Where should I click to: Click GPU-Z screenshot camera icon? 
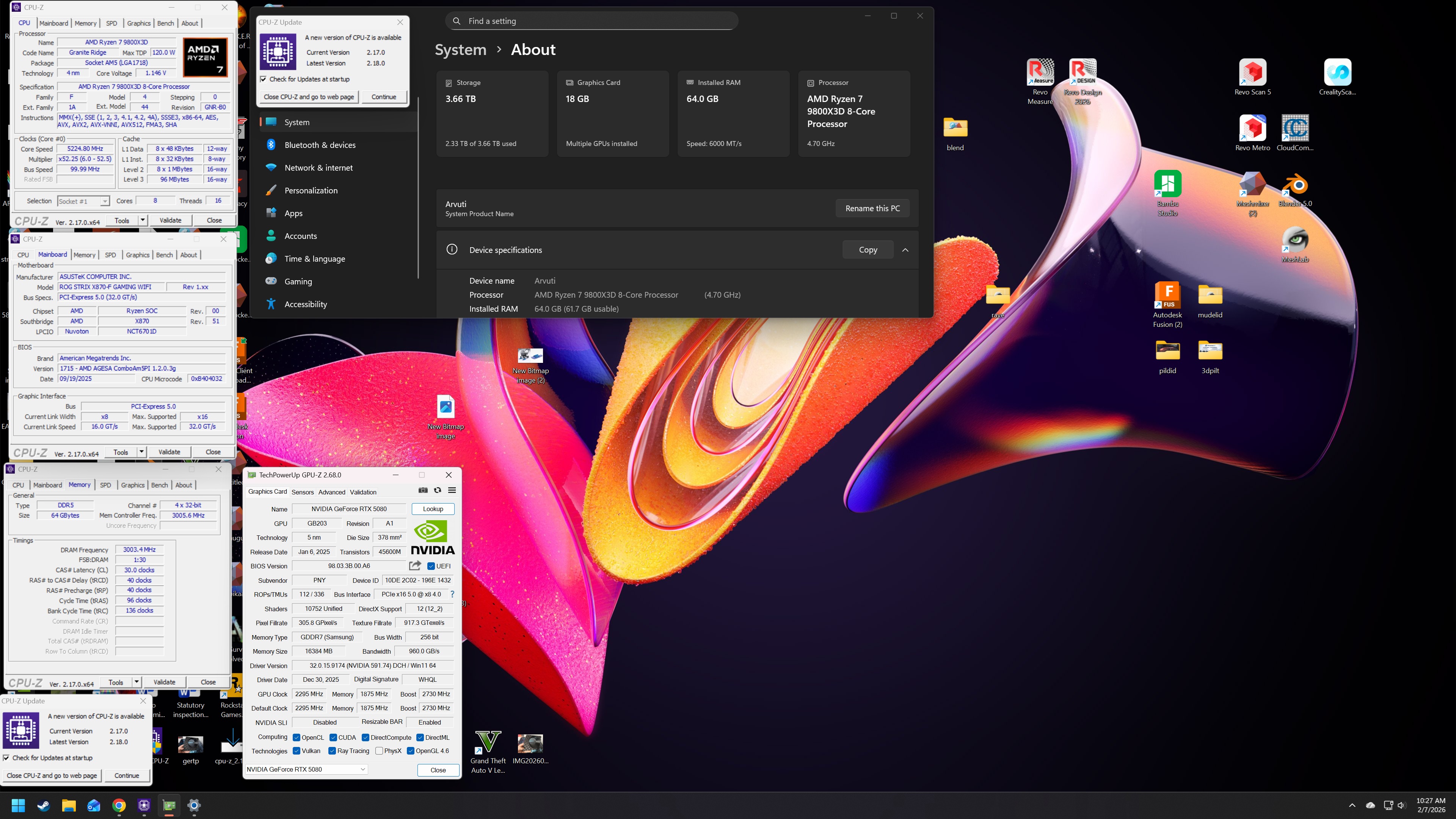pos(423,491)
